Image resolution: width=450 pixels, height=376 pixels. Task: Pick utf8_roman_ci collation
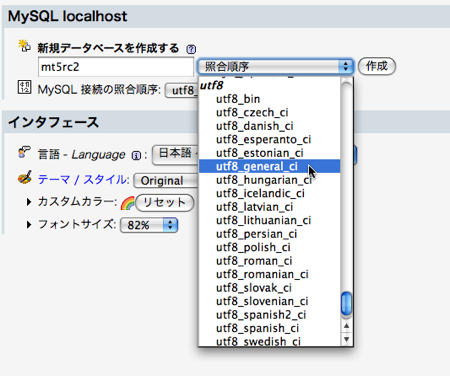[269, 261]
